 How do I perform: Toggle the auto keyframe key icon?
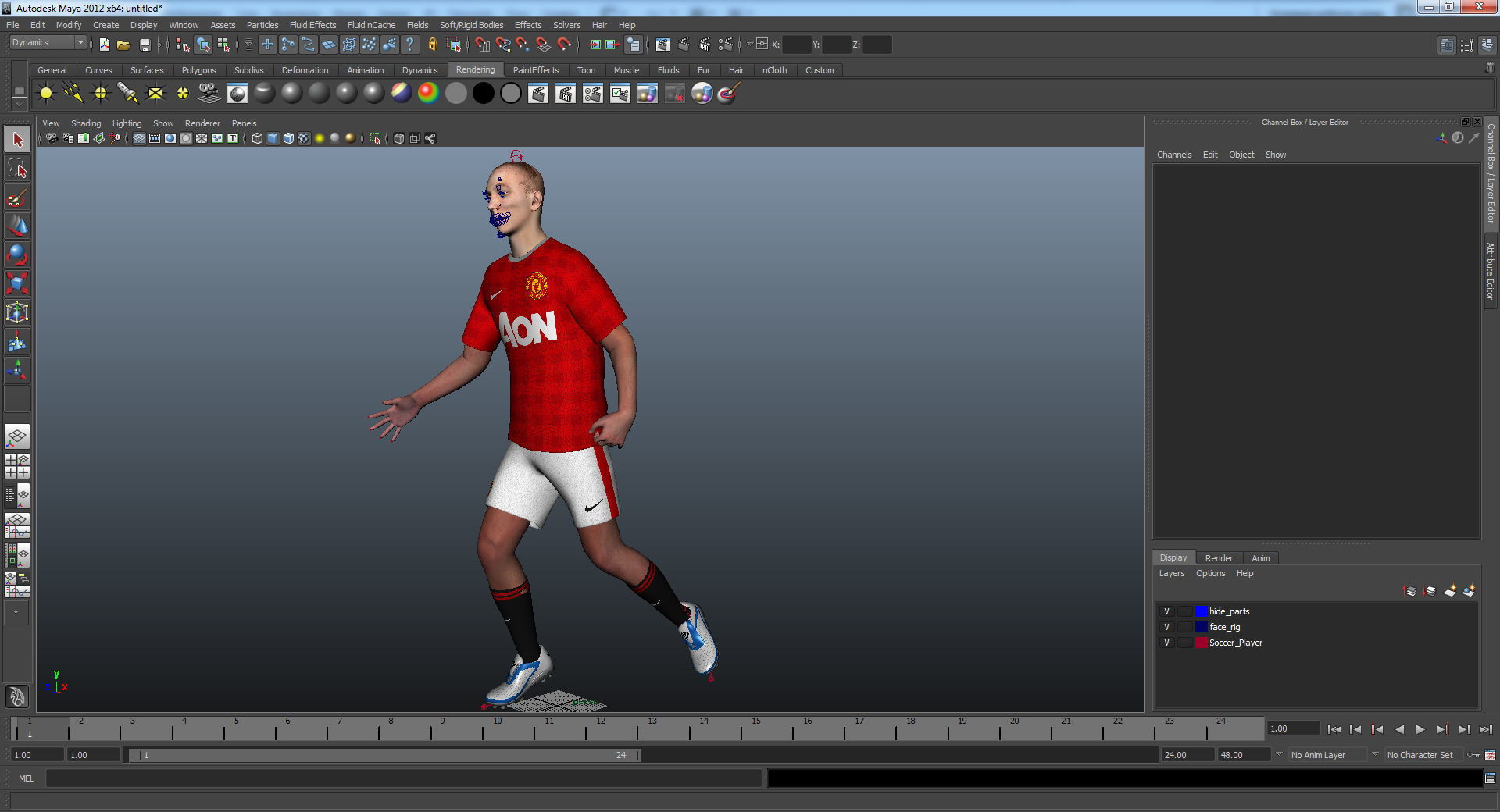point(1473,755)
